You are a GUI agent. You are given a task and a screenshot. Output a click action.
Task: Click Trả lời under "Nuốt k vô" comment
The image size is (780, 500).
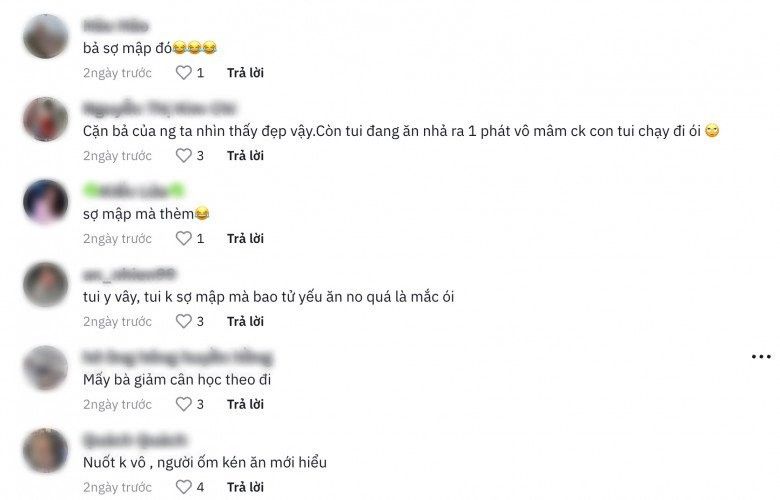point(245,487)
